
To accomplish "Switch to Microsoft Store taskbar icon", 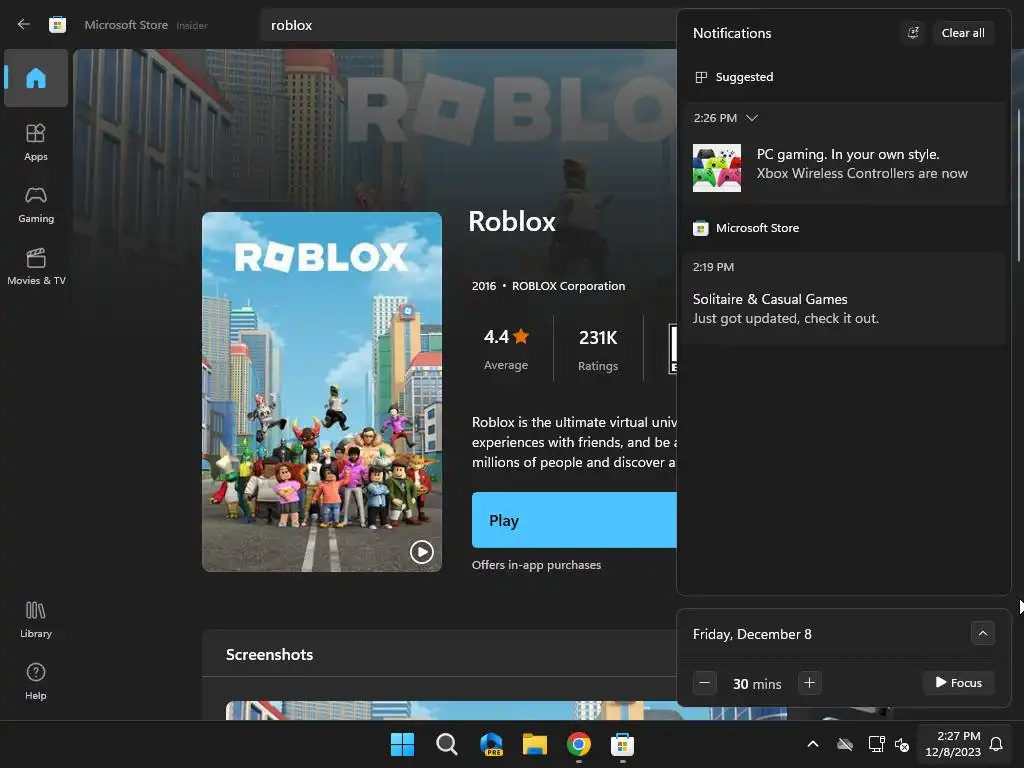I will (622, 744).
